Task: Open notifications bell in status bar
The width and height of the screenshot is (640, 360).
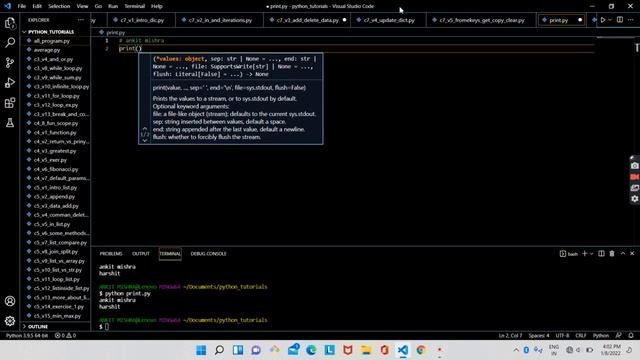Action: tap(631, 336)
